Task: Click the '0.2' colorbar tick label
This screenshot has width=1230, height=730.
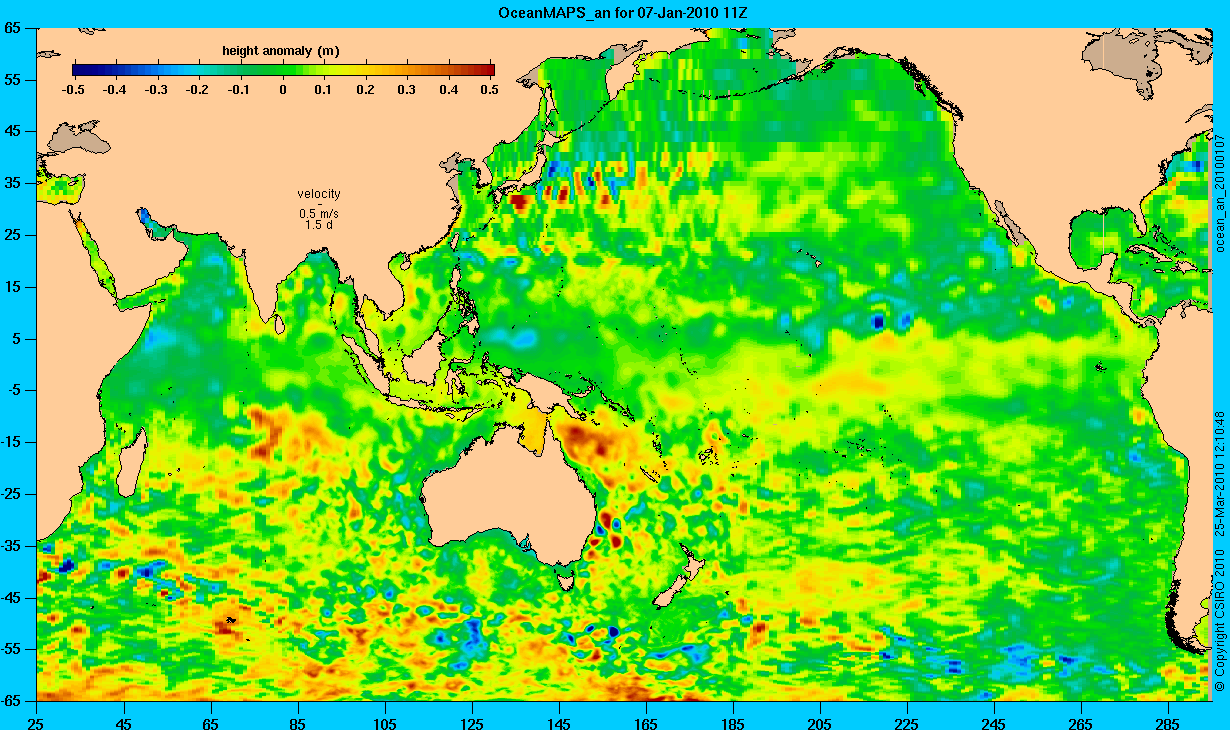Action: point(366,90)
